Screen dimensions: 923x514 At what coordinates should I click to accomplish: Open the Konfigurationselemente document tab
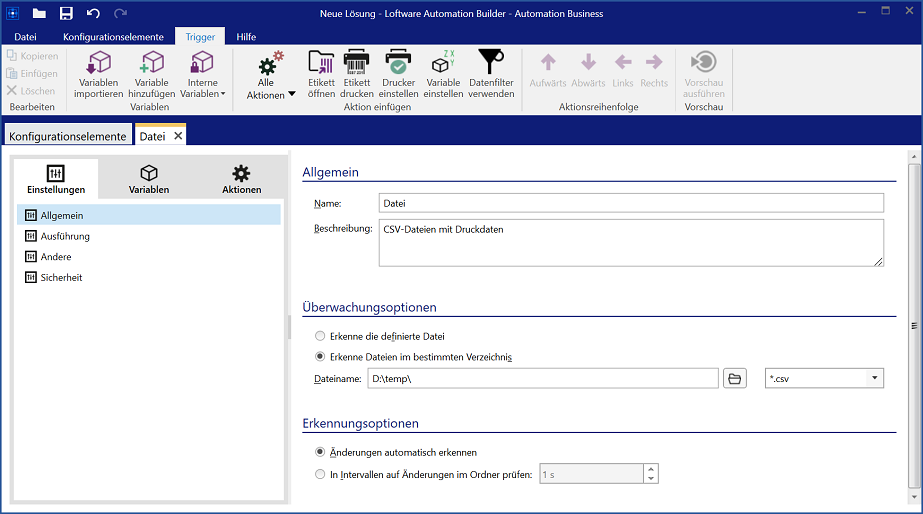(x=68, y=136)
